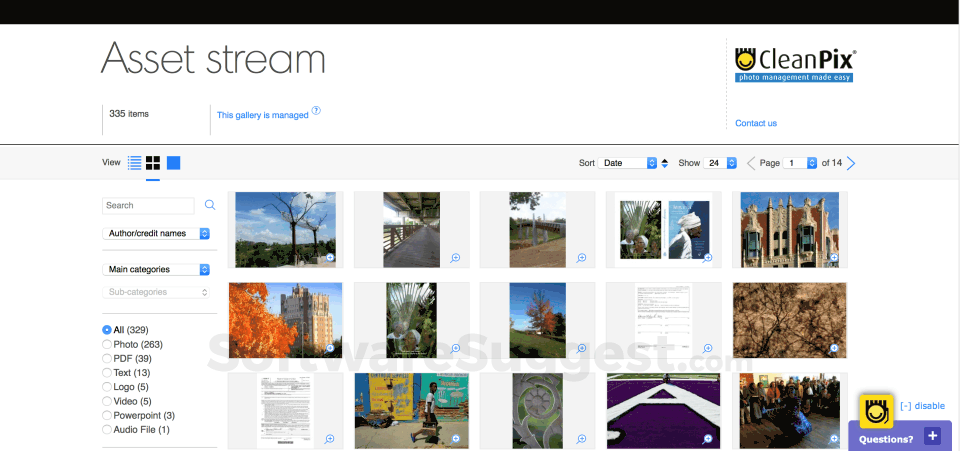
Task: Click the CleanPix chat widget icon
Action: point(876,411)
